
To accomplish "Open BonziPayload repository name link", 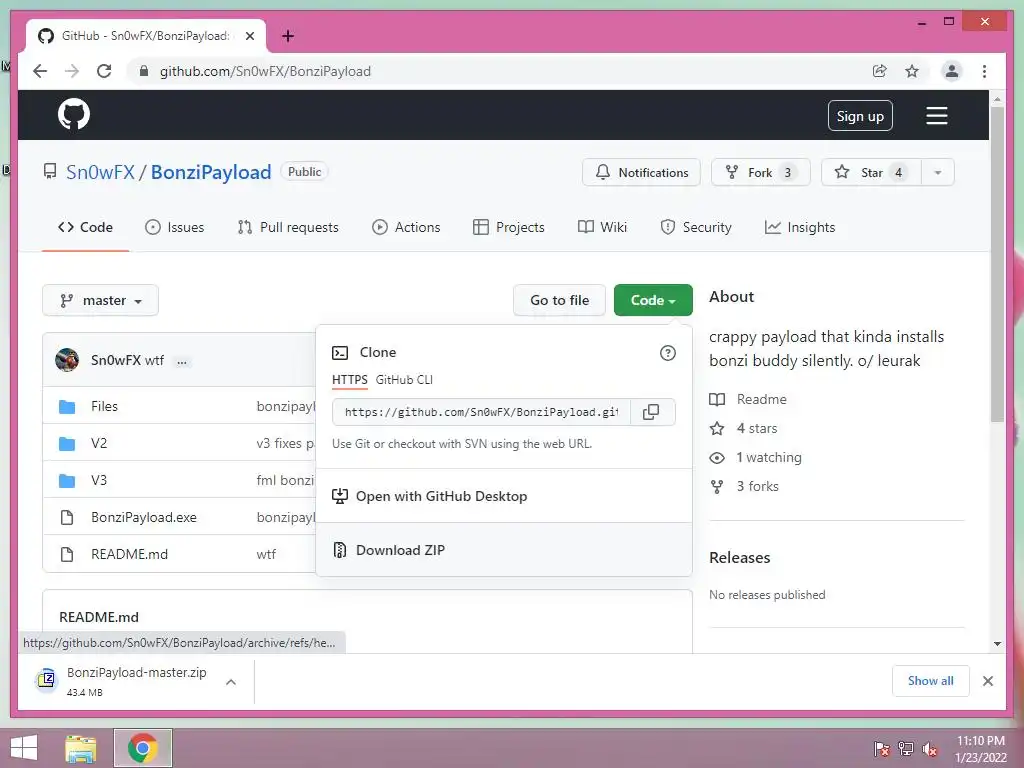I will [211, 172].
